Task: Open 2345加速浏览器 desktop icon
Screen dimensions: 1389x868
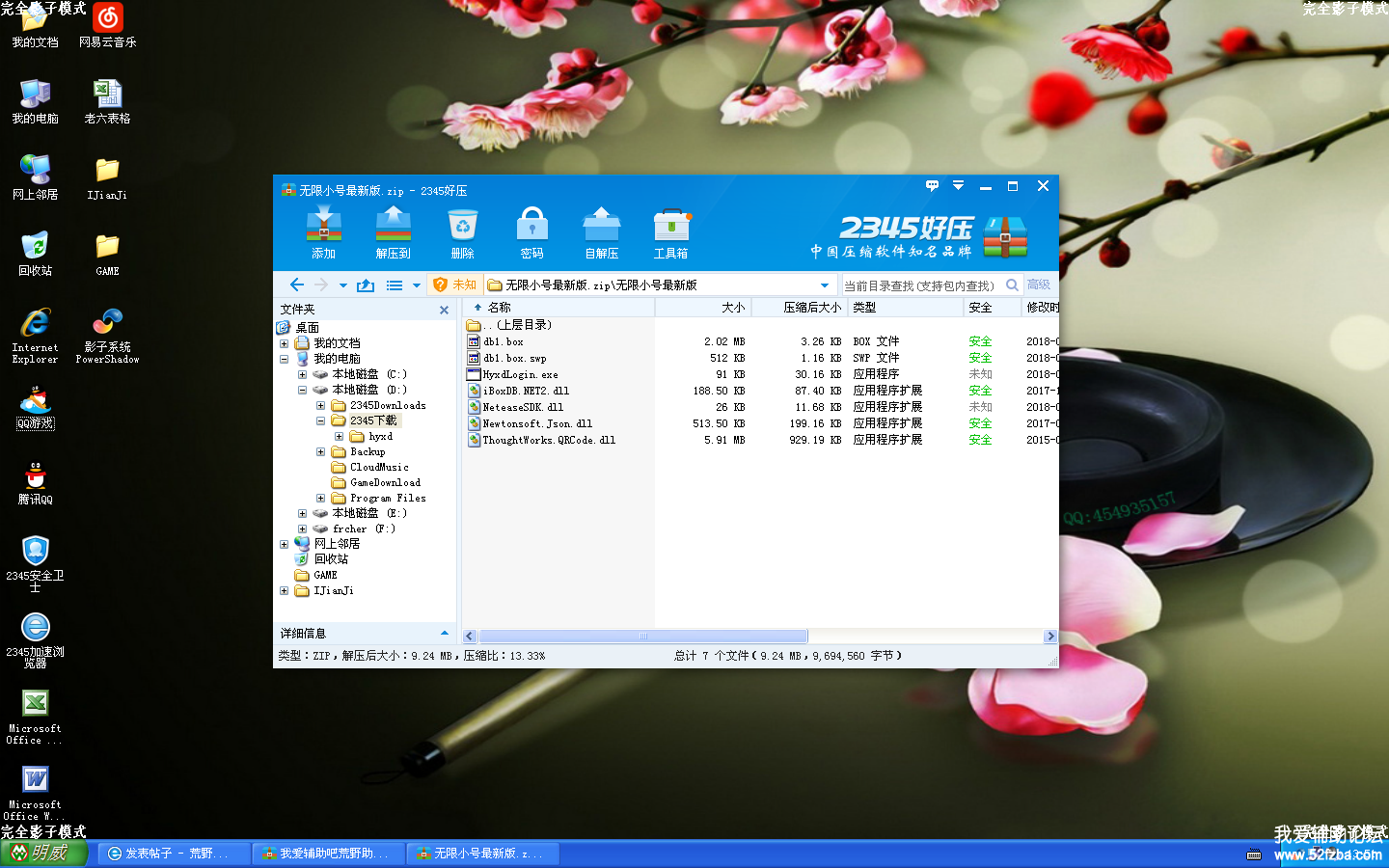Action: tap(36, 639)
